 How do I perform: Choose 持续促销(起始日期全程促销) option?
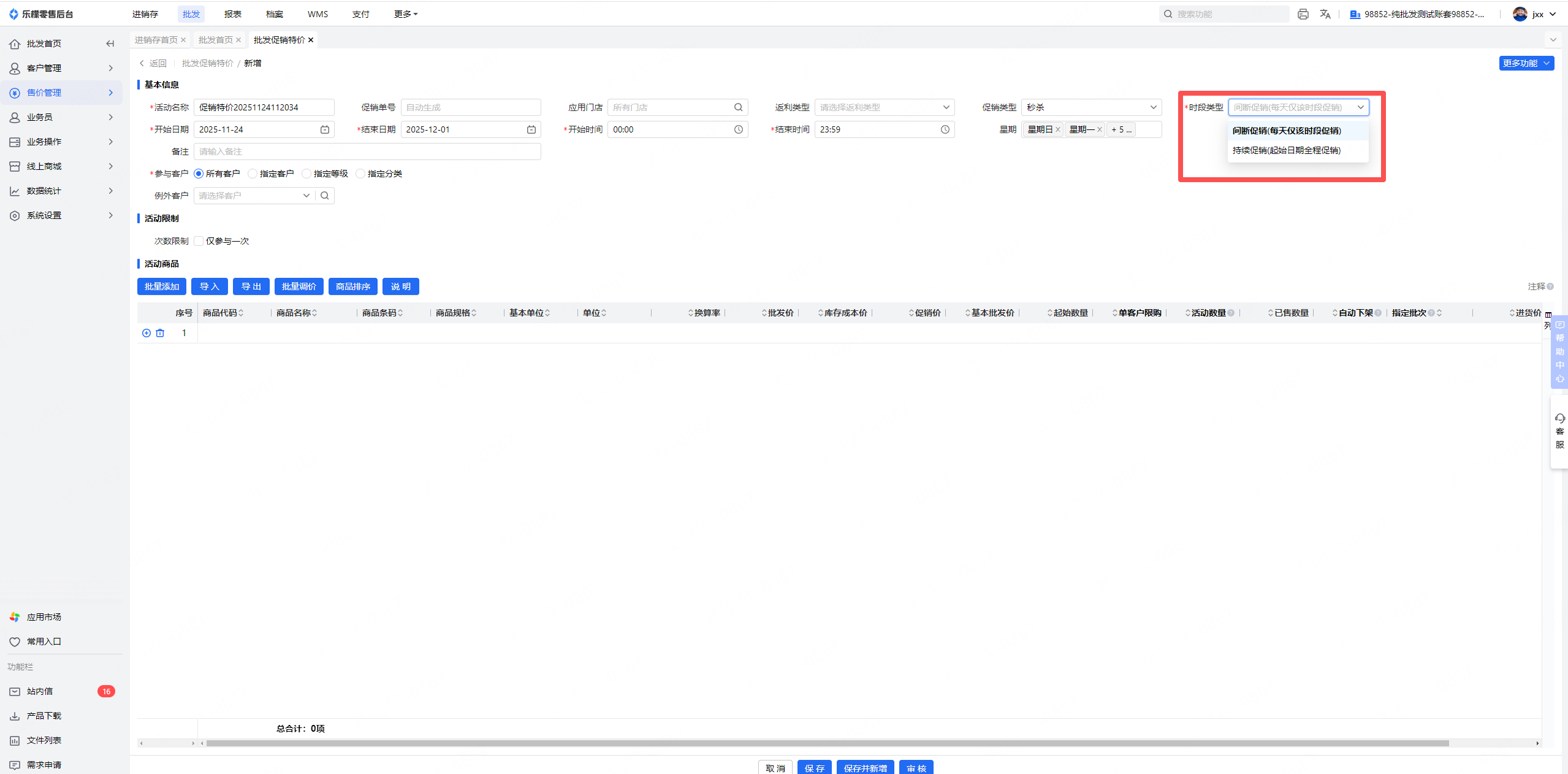click(1286, 150)
